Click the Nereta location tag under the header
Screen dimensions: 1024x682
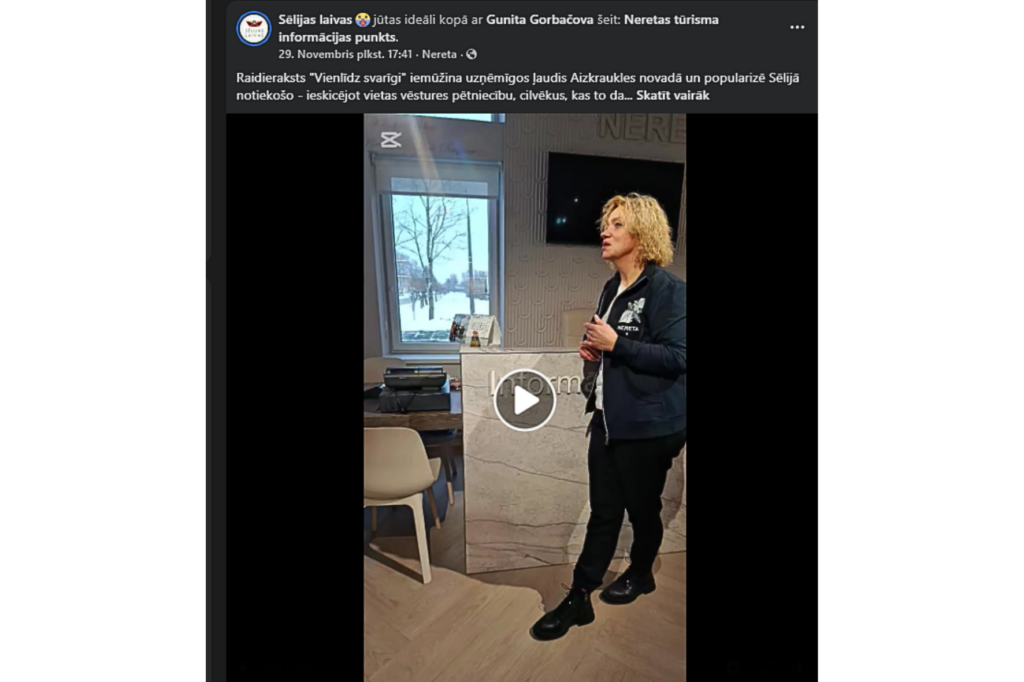[439, 54]
